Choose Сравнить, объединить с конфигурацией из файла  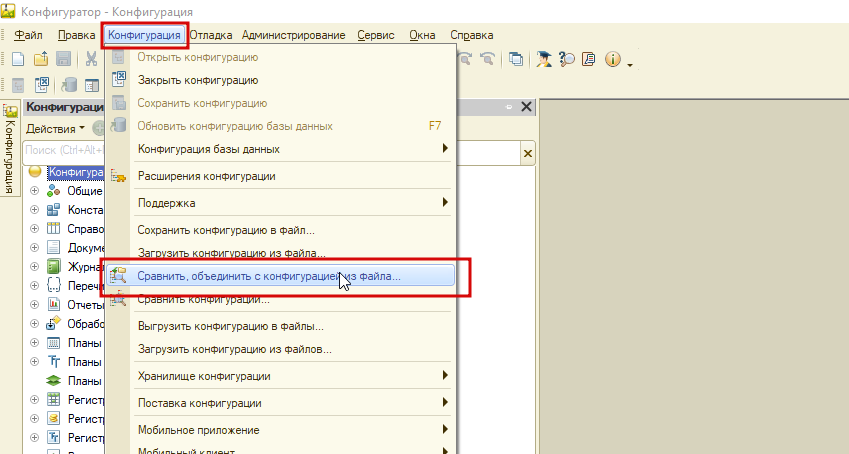[280, 276]
